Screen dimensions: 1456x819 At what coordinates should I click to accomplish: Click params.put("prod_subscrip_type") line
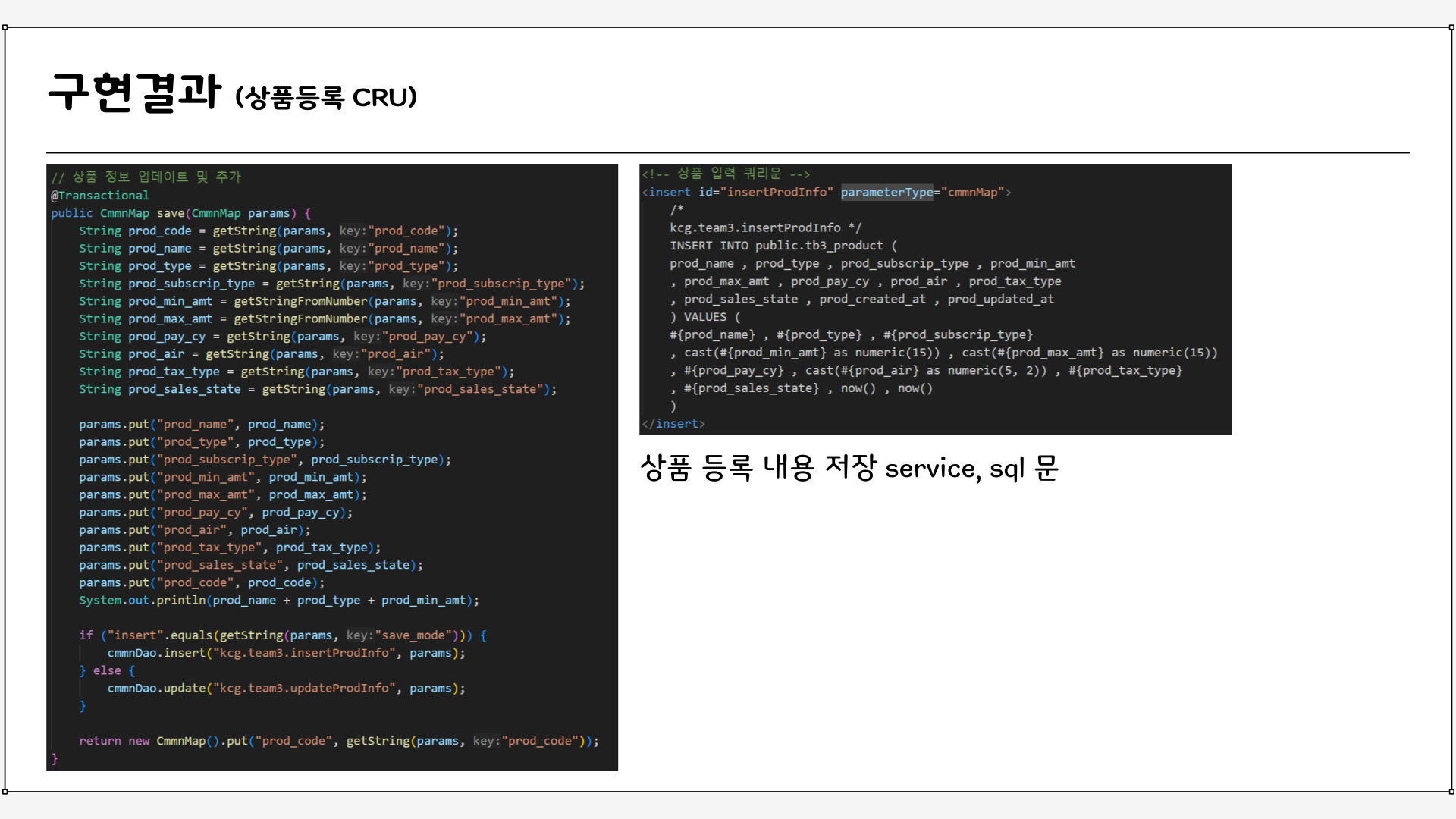(x=265, y=460)
